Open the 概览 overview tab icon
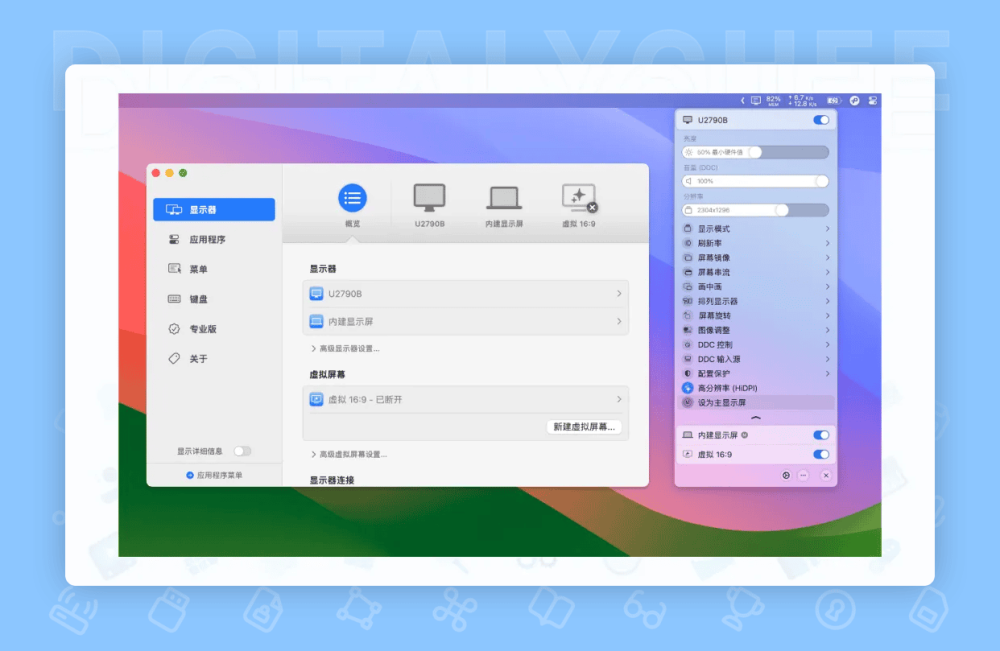The width and height of the screenshot is (1000, 651). [352, 198]
